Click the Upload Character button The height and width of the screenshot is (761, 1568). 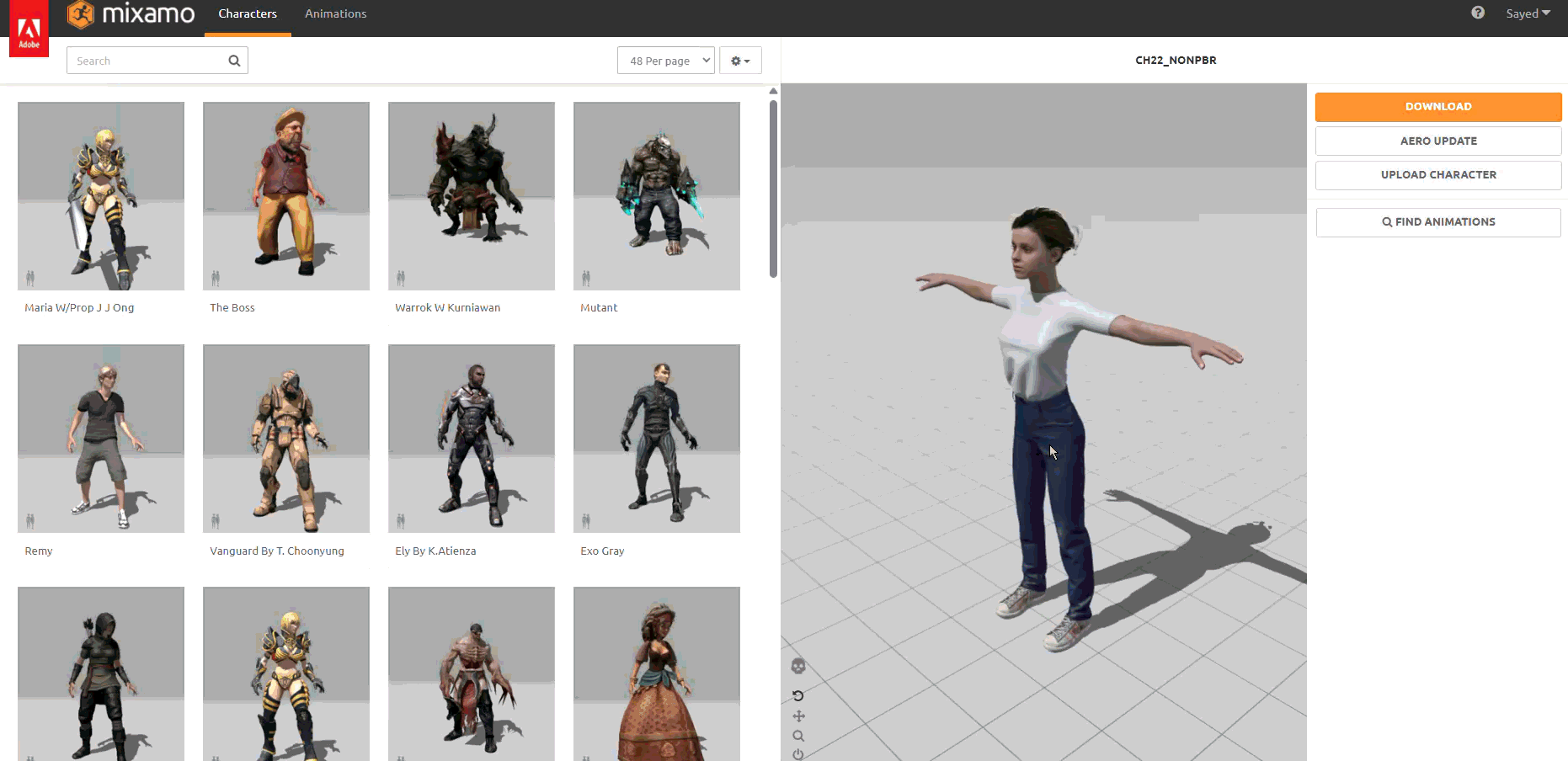tap(1438, 175)
